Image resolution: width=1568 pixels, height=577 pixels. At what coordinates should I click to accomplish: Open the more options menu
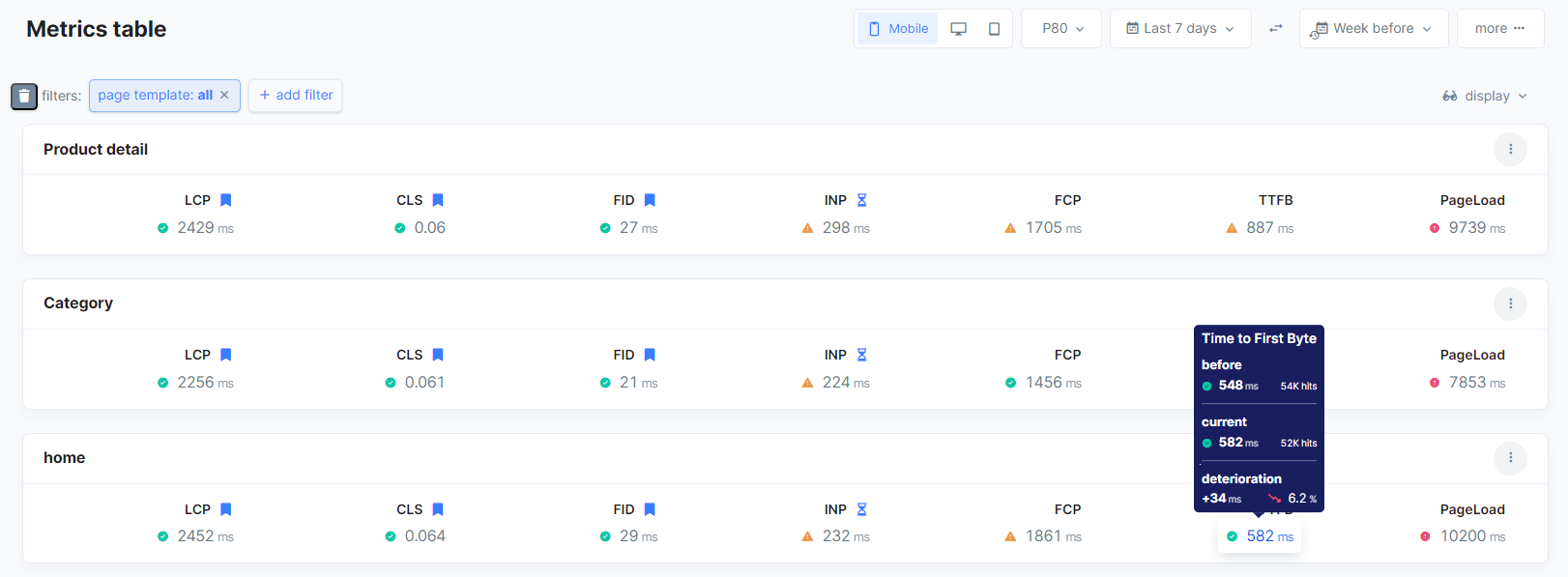pyautogui.click(x=1500, y=29)
